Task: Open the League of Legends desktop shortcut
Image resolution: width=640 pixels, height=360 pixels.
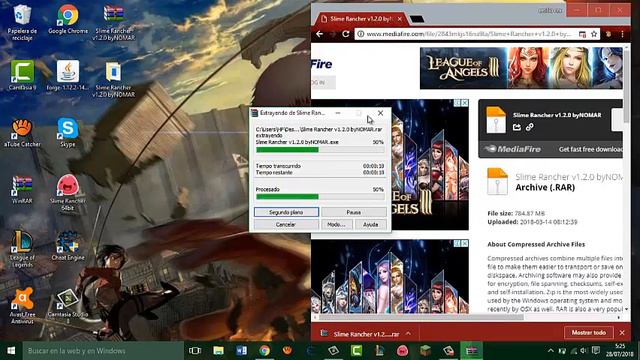Action: [x=22, y=249]
